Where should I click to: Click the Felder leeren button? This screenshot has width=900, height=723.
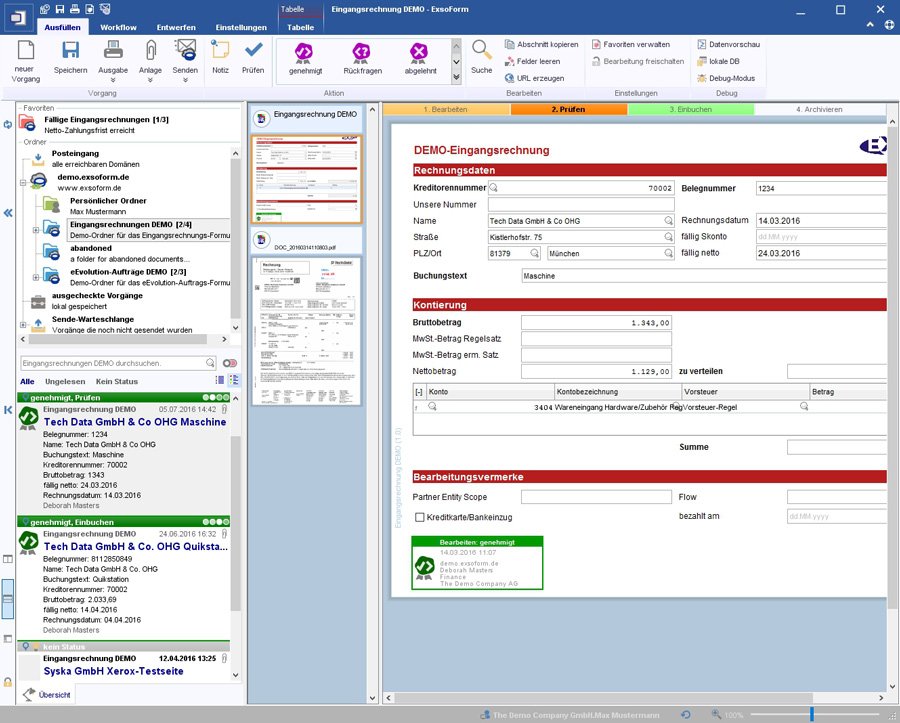click(x=538, y=61)
